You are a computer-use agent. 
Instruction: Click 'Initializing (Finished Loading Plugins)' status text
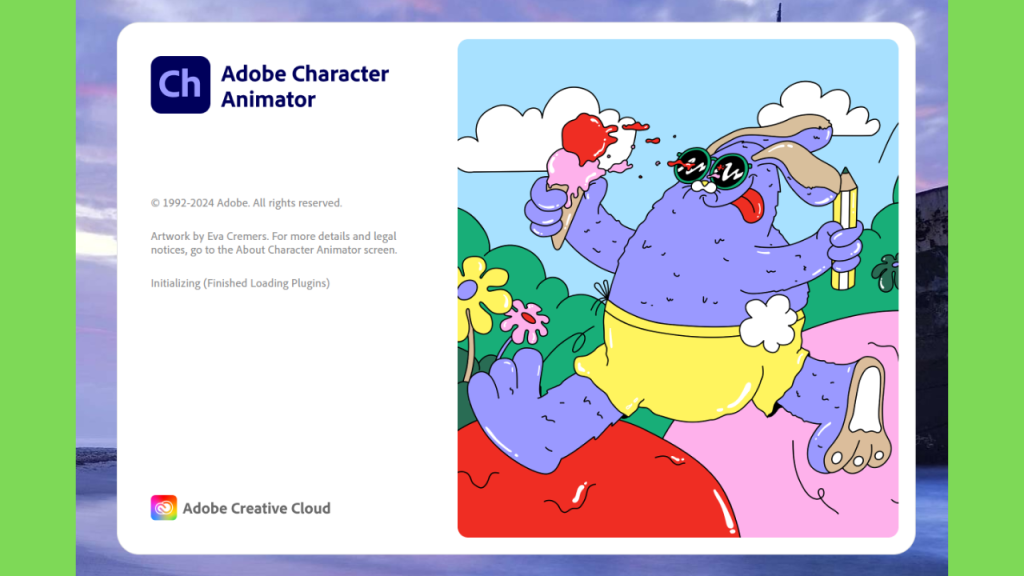click(240, 283)
